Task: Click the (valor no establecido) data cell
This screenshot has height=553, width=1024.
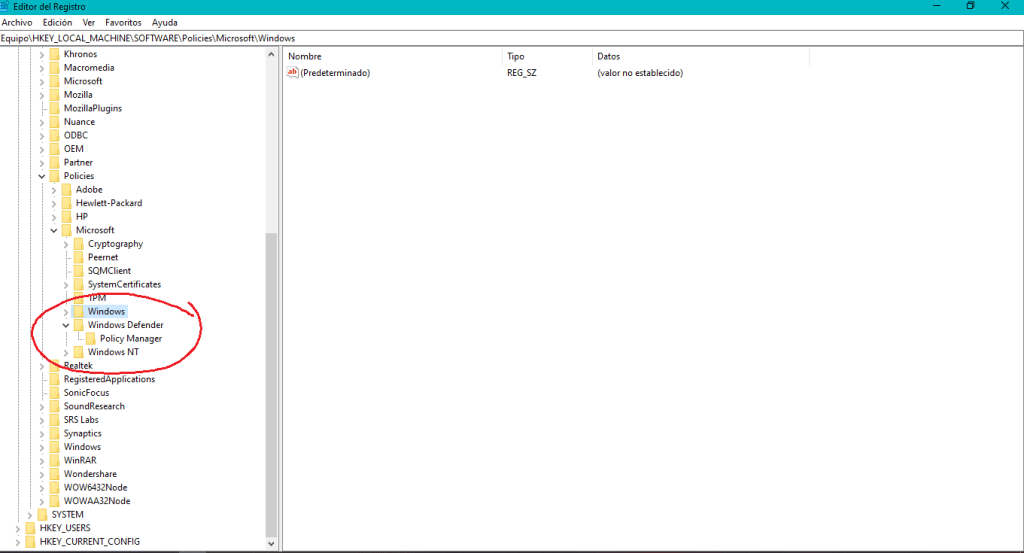Action: coord(640,73)
